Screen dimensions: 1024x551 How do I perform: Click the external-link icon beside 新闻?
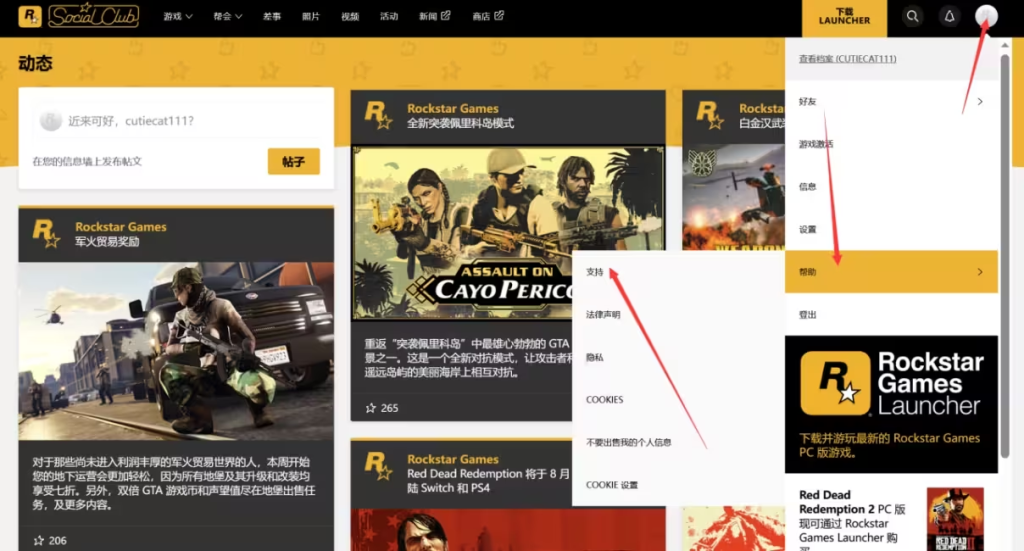446,15
